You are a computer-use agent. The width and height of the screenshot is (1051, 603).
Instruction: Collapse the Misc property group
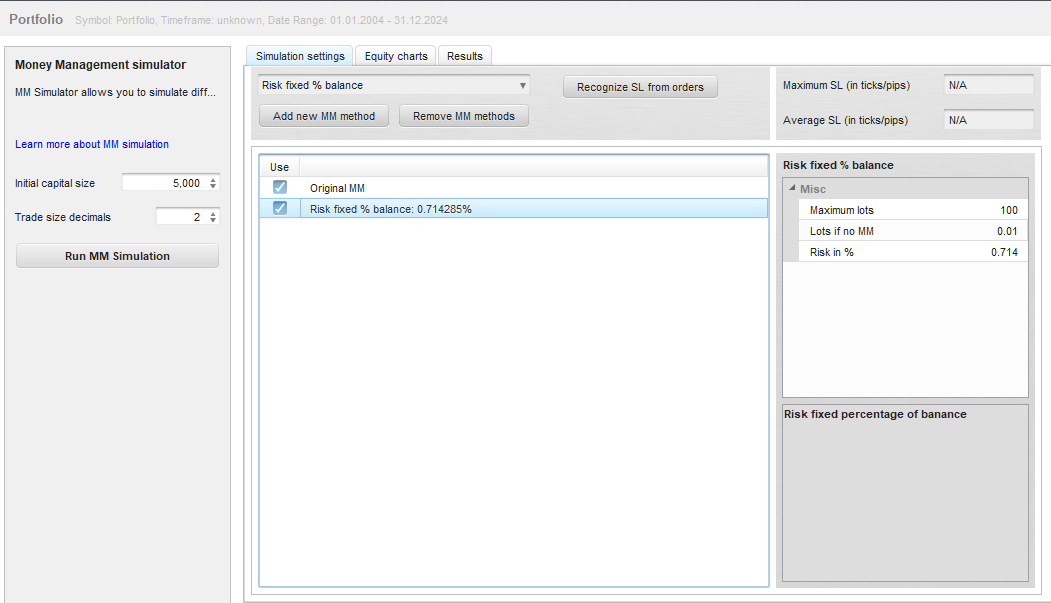click(792, 189)
